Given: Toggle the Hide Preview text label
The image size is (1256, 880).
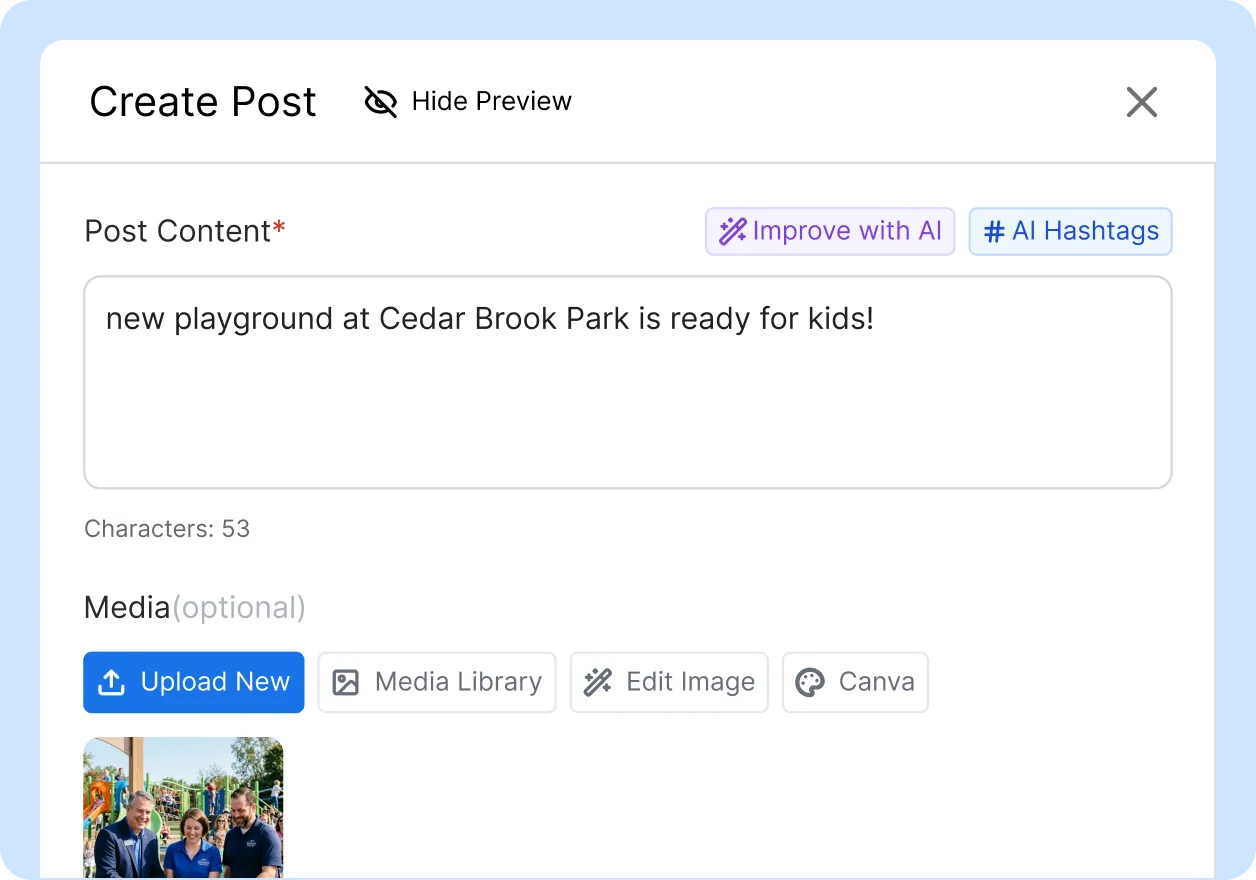Looking at the screenshot, I should 491,102.
